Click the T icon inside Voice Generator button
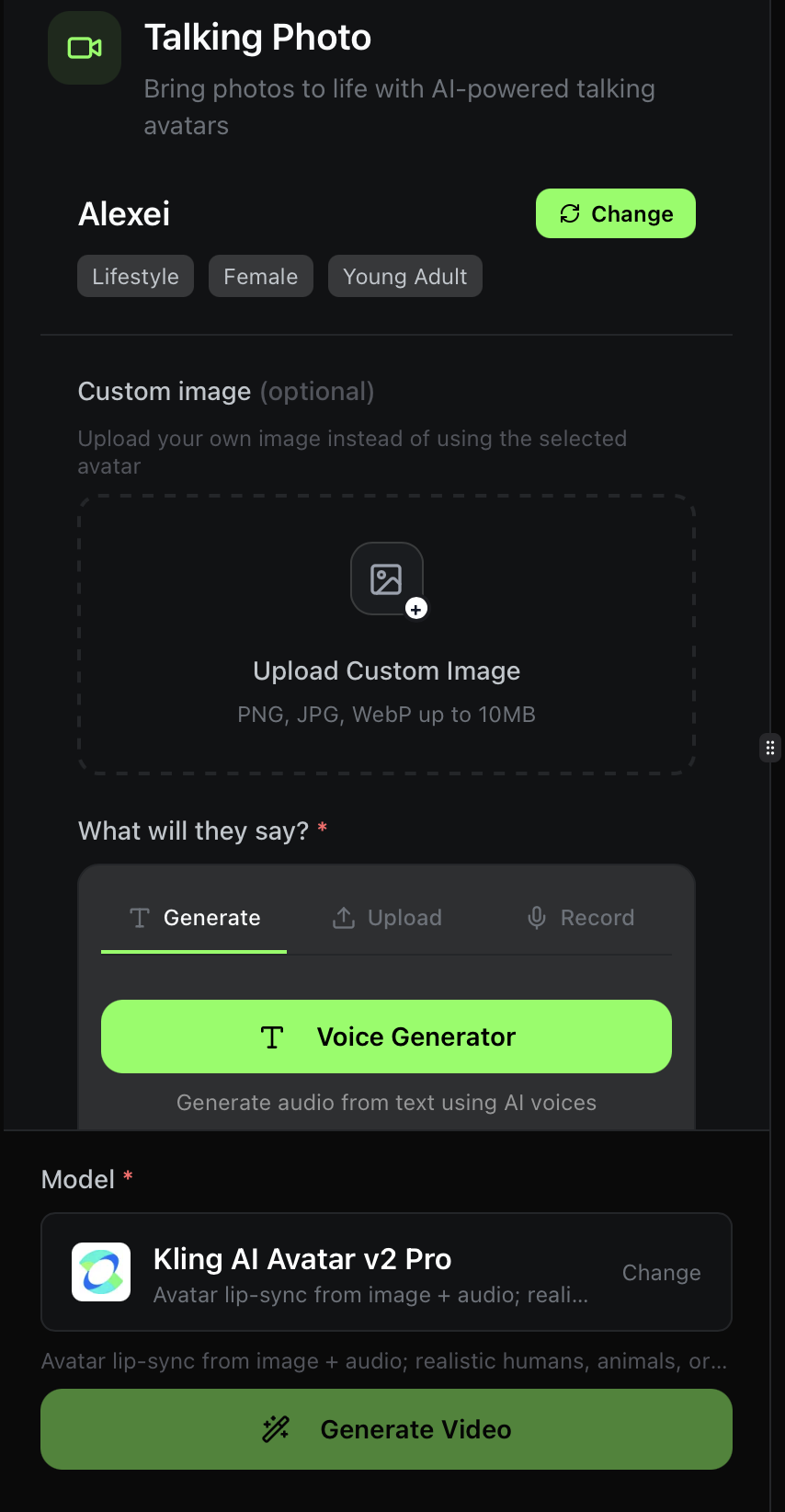The height and width of the screenshot is (1512, 785). [x=272, y=1037]
